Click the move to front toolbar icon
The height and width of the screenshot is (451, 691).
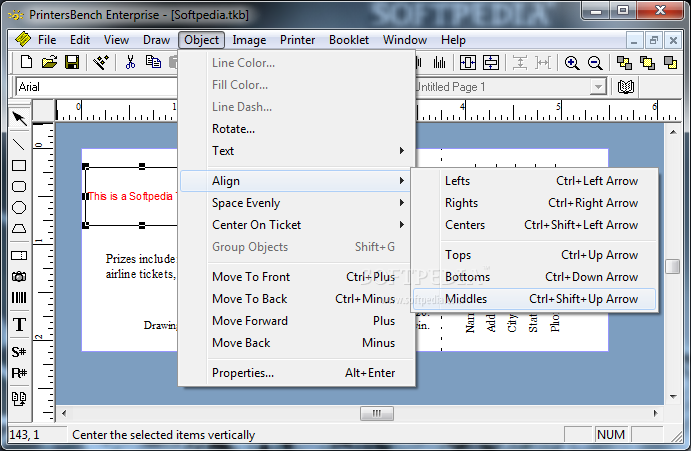pos(624,63)
